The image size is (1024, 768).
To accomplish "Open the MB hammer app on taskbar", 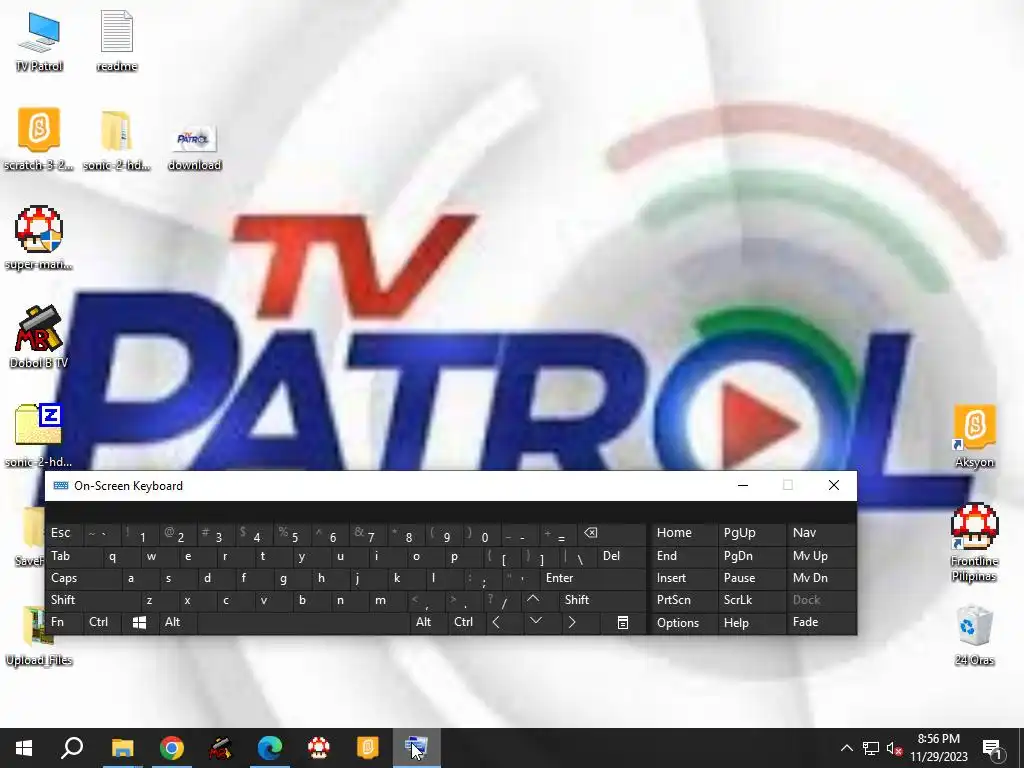I will coord(220,748).
